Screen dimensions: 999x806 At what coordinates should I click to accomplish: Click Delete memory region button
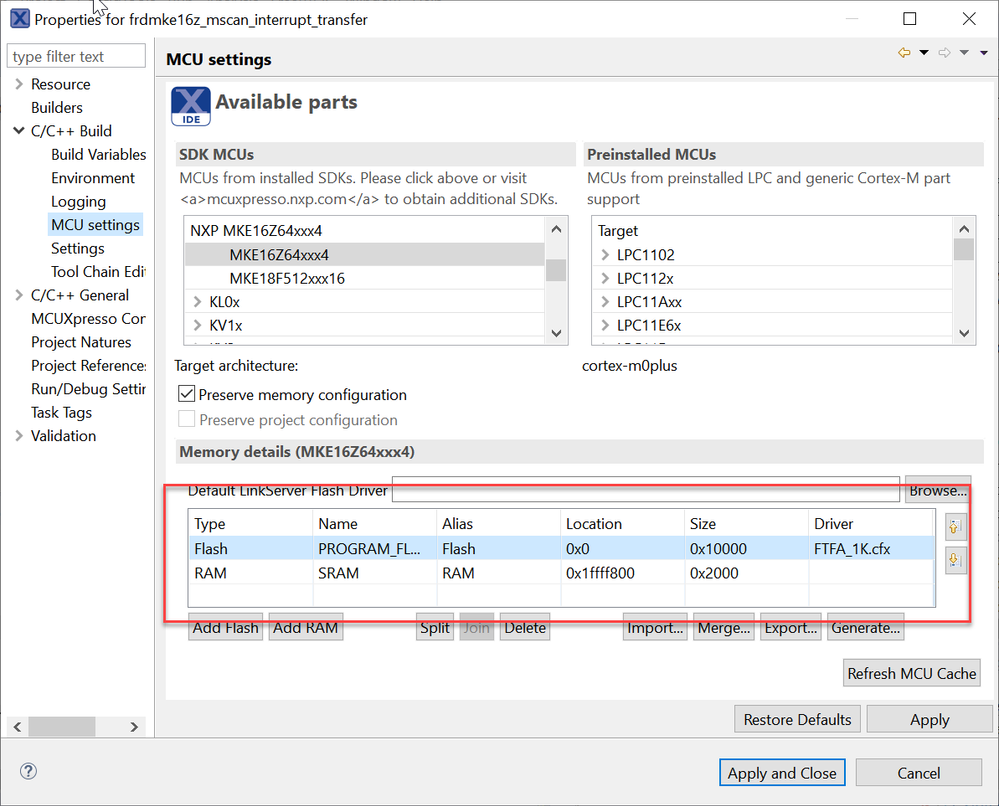click(x=525, y=628)
